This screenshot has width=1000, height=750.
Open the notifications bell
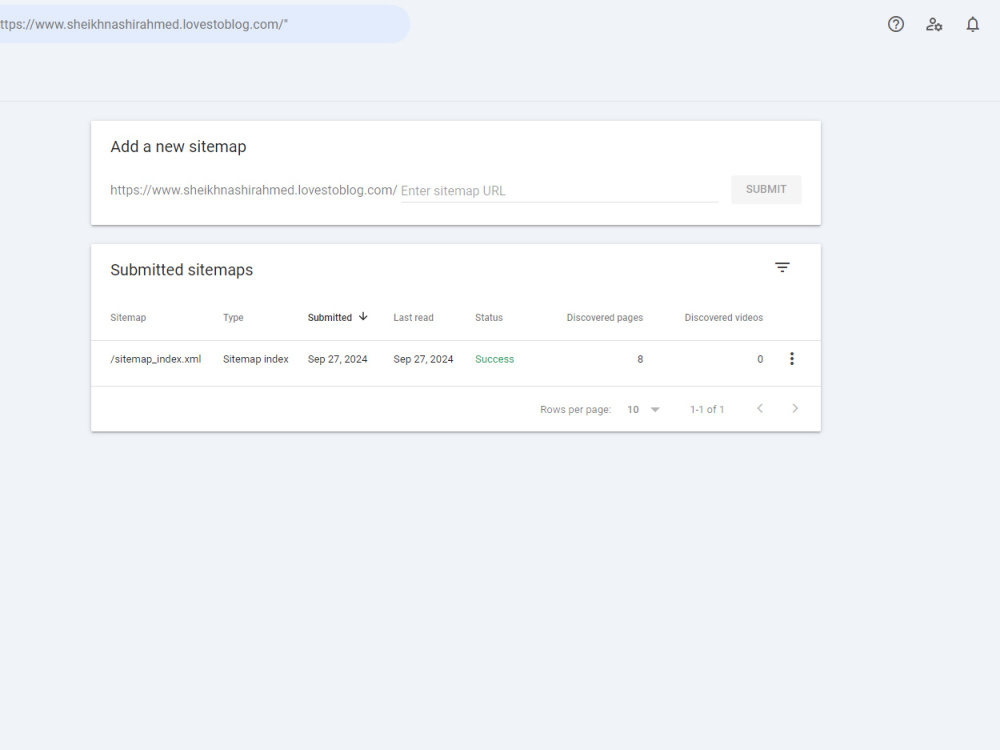[x=973, y=24]
